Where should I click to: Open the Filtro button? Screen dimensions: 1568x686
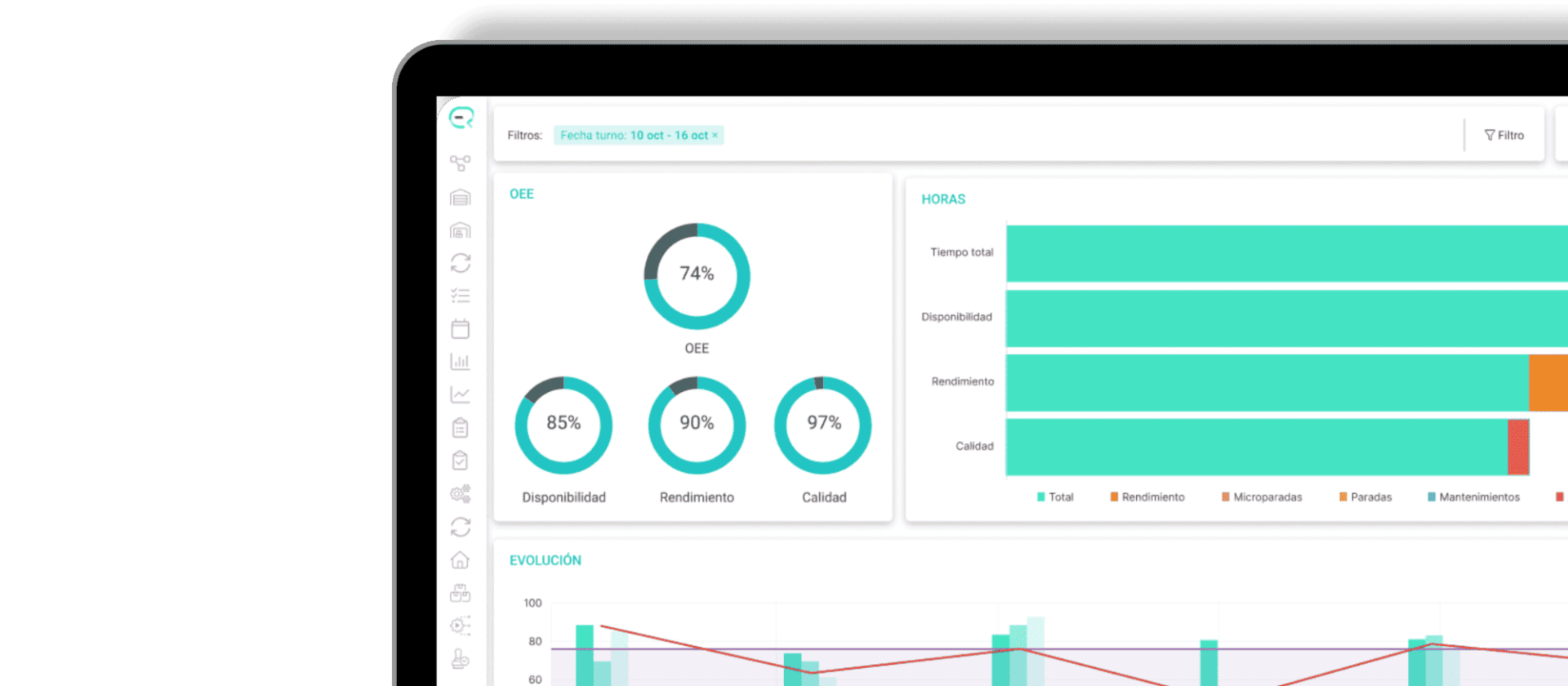point(1504,136)
